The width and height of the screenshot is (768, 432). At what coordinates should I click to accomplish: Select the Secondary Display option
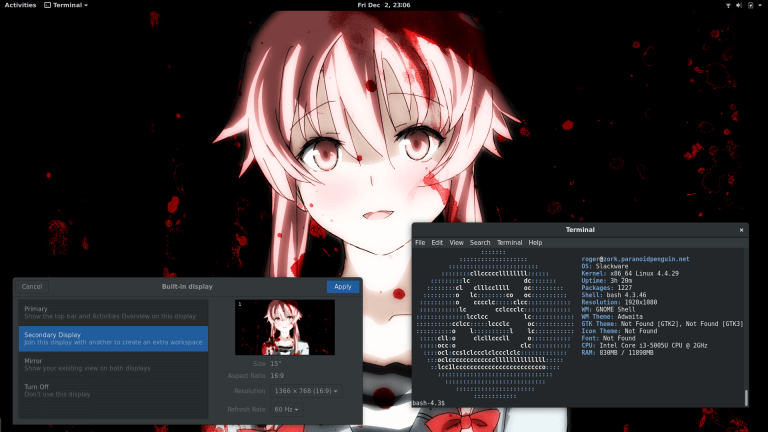[x=113, y=338]
